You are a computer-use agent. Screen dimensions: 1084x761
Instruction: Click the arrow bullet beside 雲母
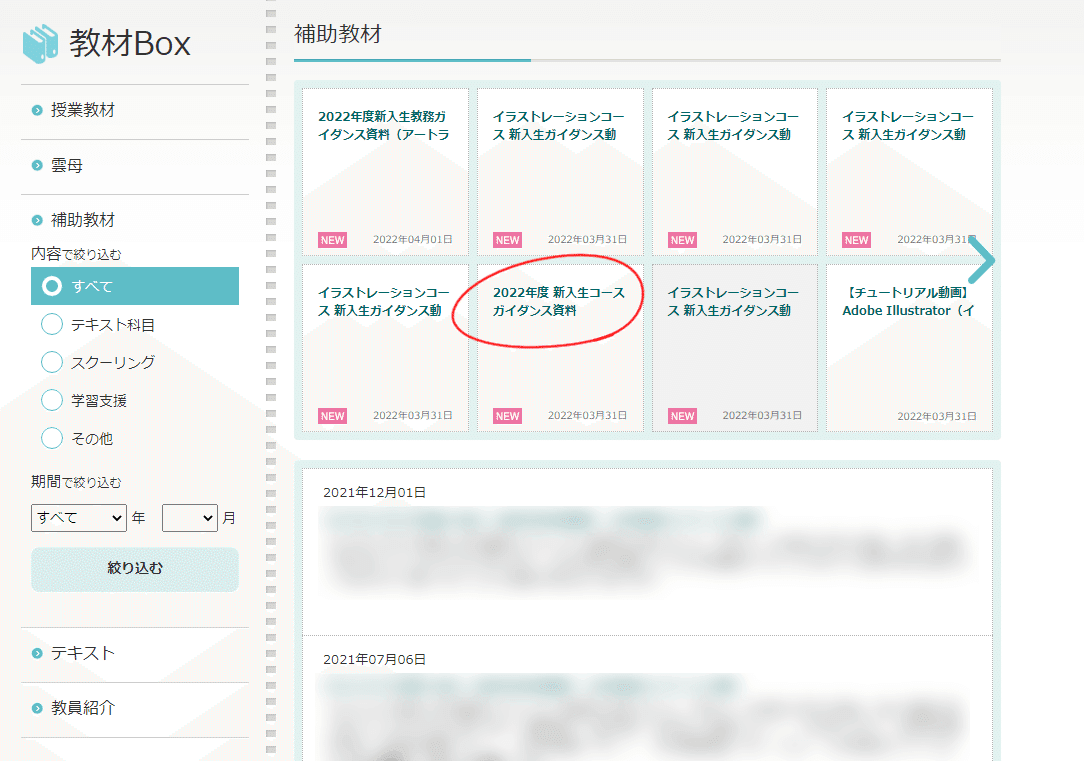tap(37, 165)
